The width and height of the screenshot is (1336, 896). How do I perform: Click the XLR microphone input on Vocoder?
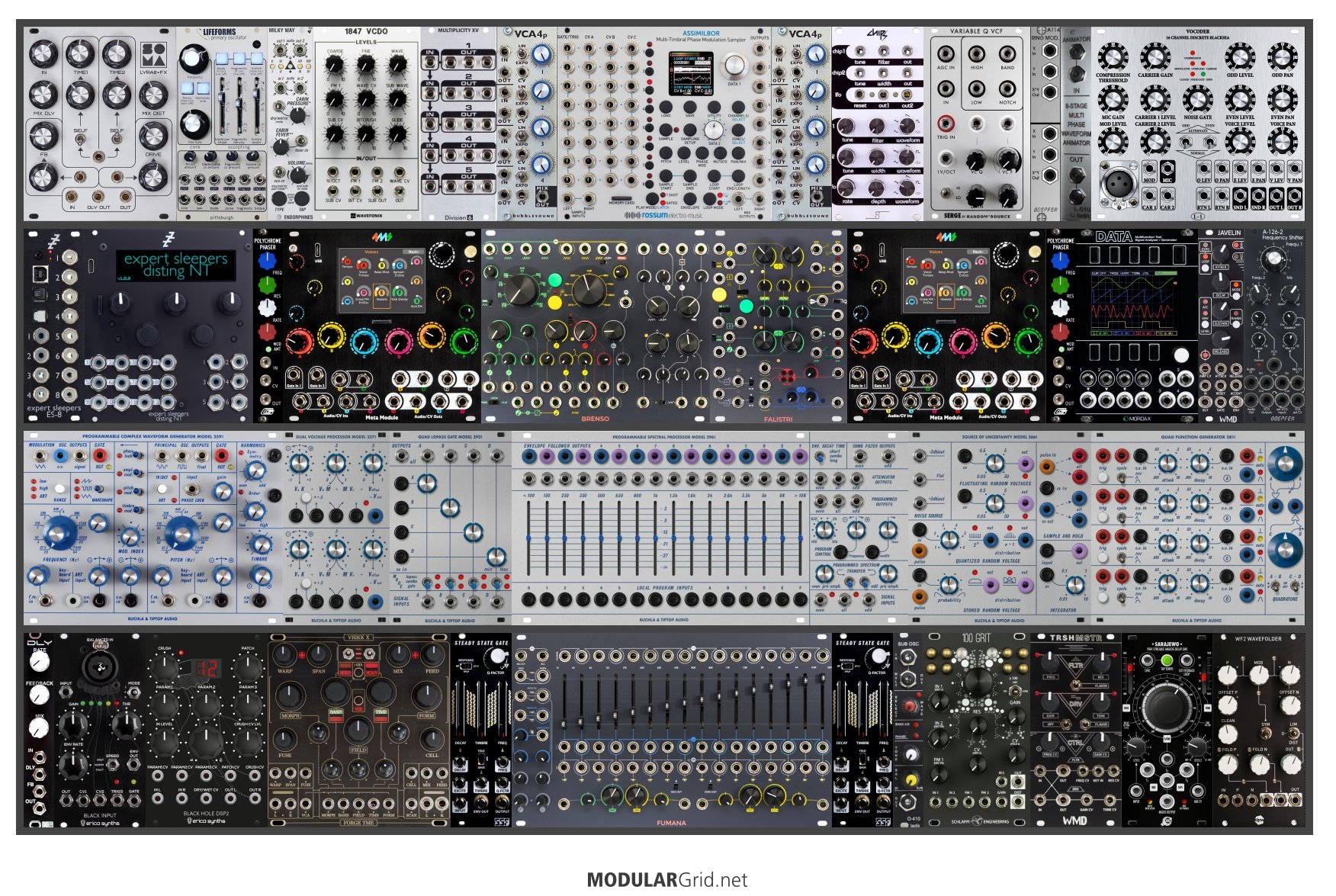pos(1118,183)
